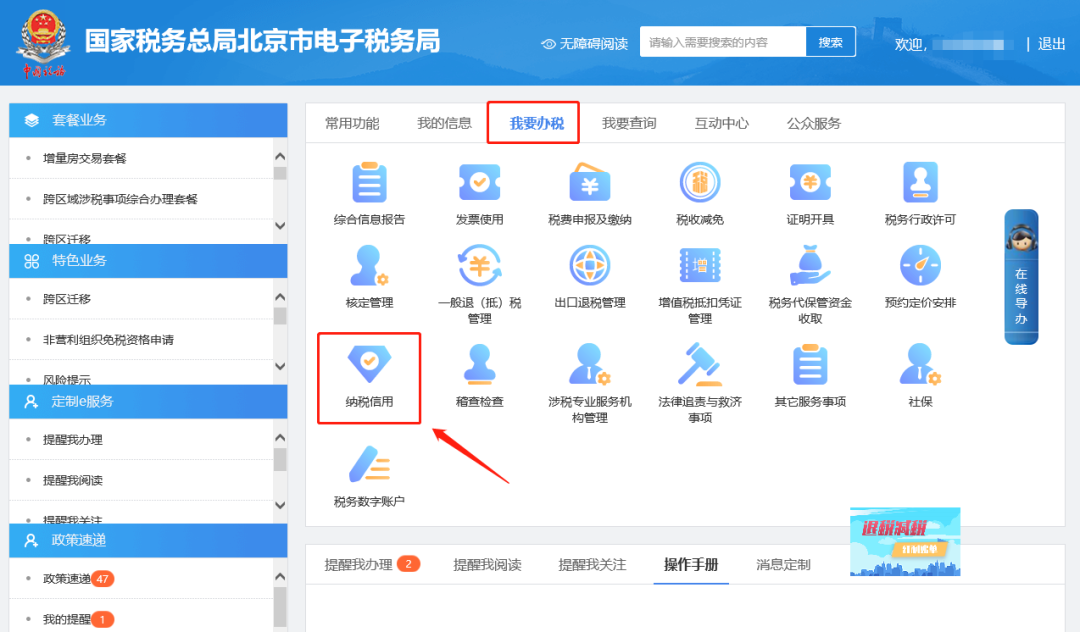The height and width of the screenshot is (632, 1080).
Task: Click scrollbar thumb in 特色业务 panel
Action: coord(280,316)
